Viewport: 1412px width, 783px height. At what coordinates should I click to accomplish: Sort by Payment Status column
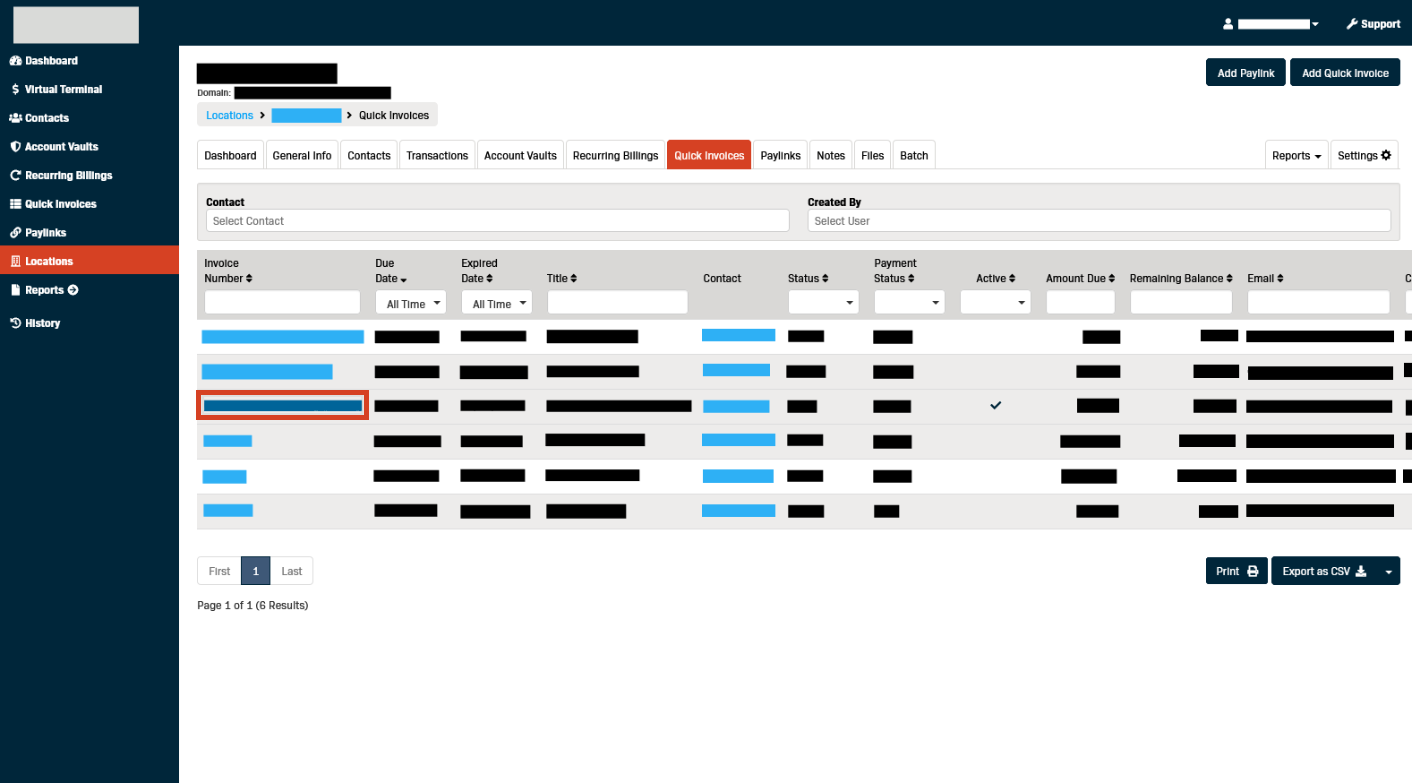click(895, 271)
